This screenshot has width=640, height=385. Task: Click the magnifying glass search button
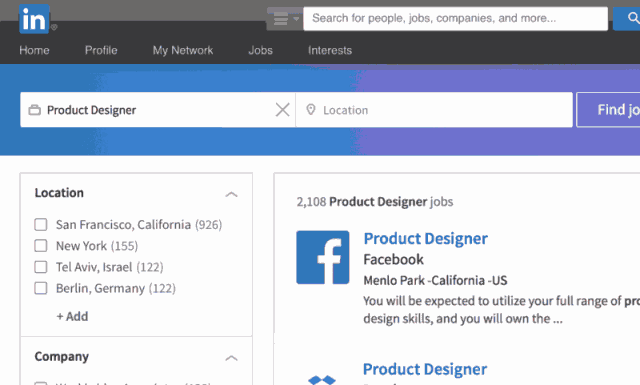(x=627, y=18)
